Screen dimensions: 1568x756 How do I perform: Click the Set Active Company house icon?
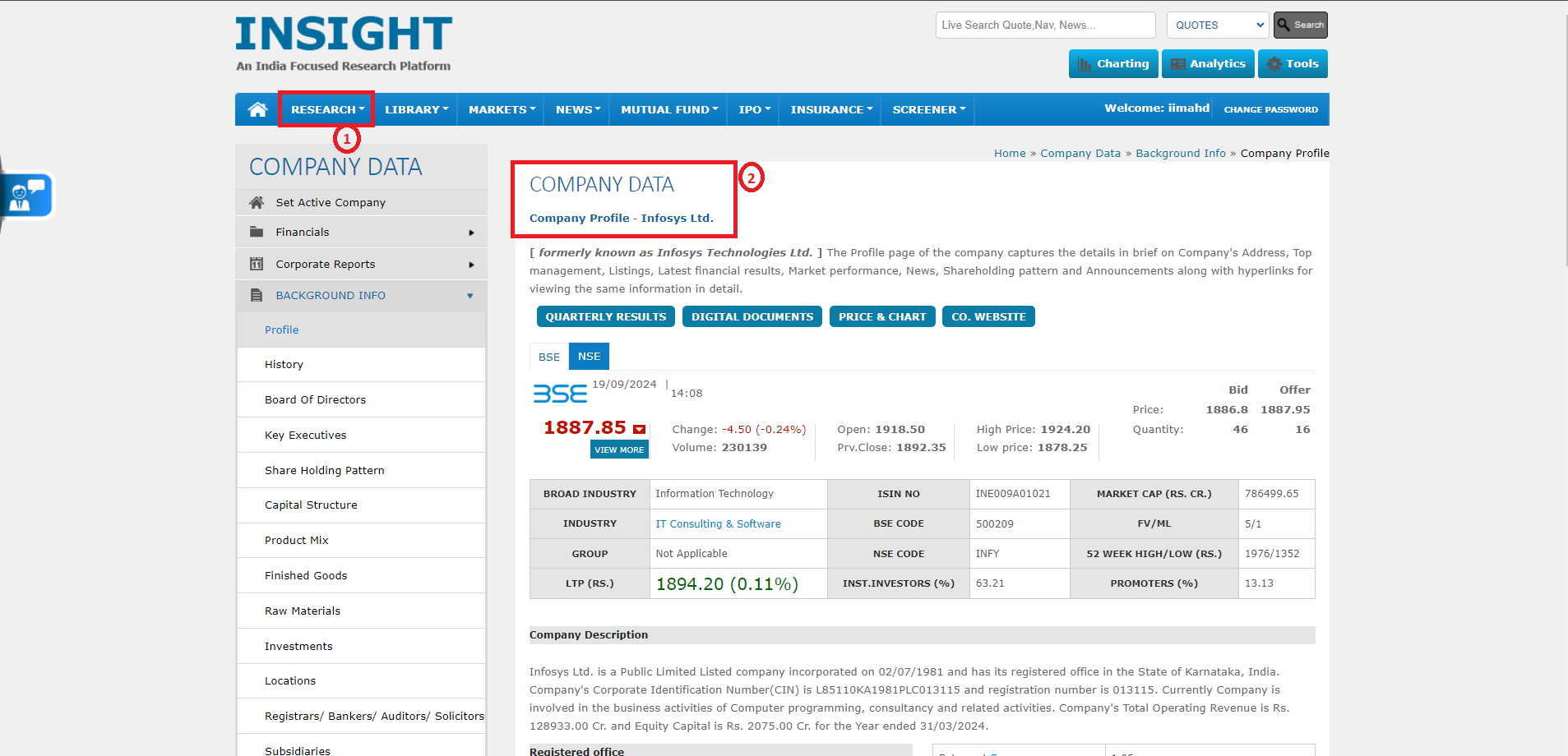(x=257, y=202)
